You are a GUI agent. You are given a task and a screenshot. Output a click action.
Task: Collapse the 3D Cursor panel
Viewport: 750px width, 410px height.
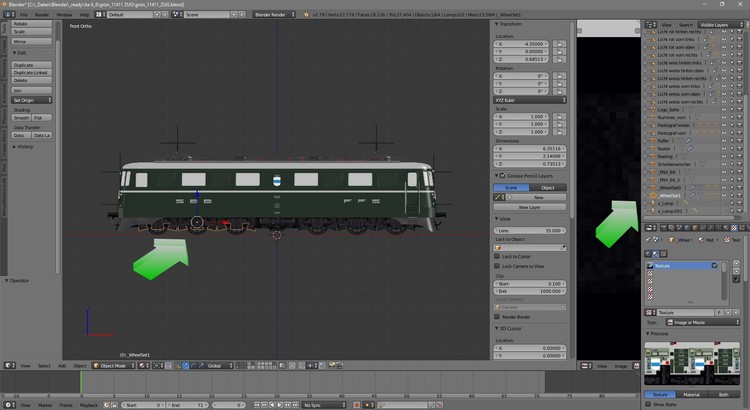point(508,329)
